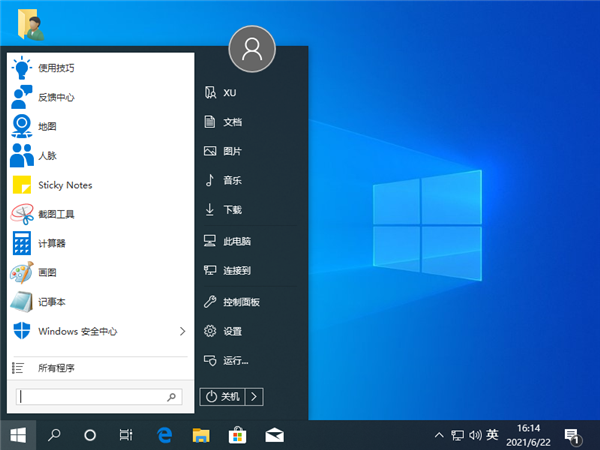Toggle input language 英 indicator
600x450 pixels.
click(491, 435)
